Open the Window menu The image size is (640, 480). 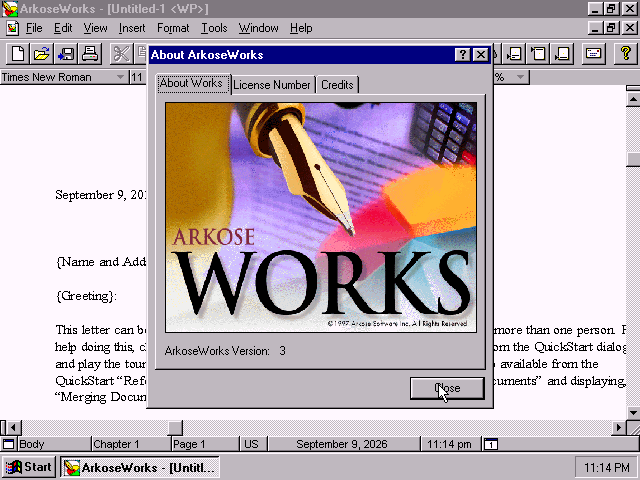point(258,28)
